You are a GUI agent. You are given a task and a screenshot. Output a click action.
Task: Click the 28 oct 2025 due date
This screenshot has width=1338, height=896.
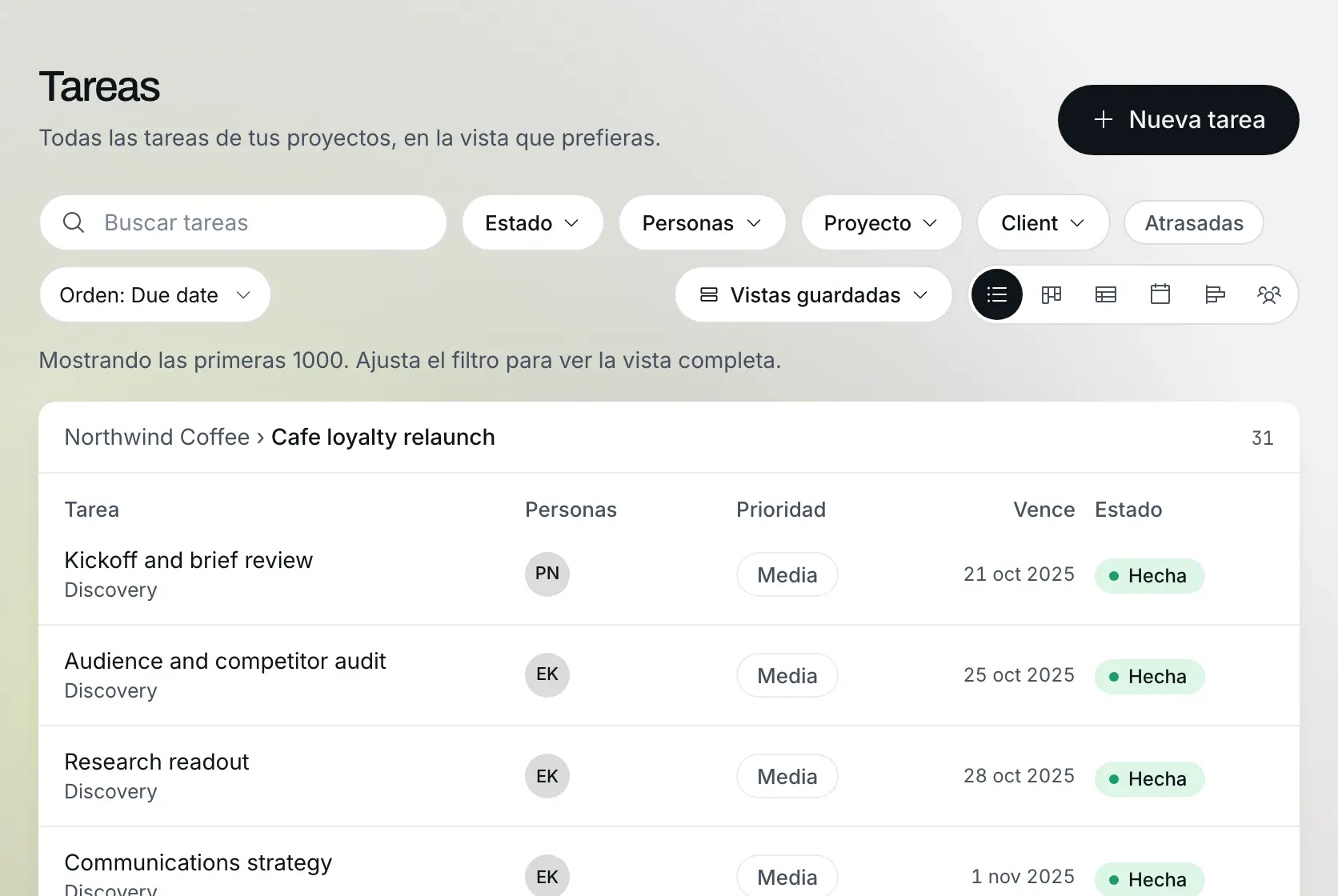[x=1019, y=776]
